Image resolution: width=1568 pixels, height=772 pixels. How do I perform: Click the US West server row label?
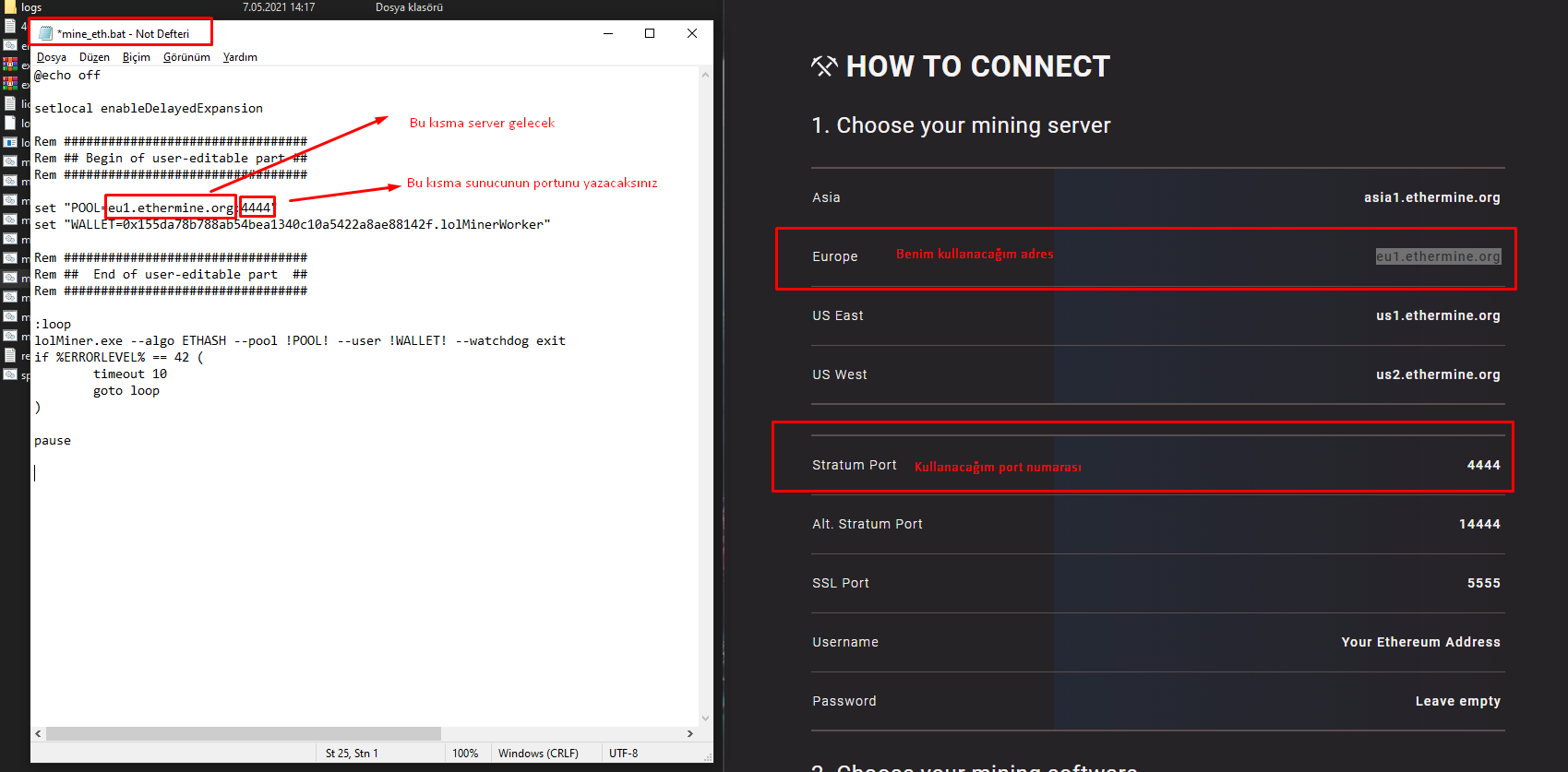pyautogui.click(x=840, y=374)
